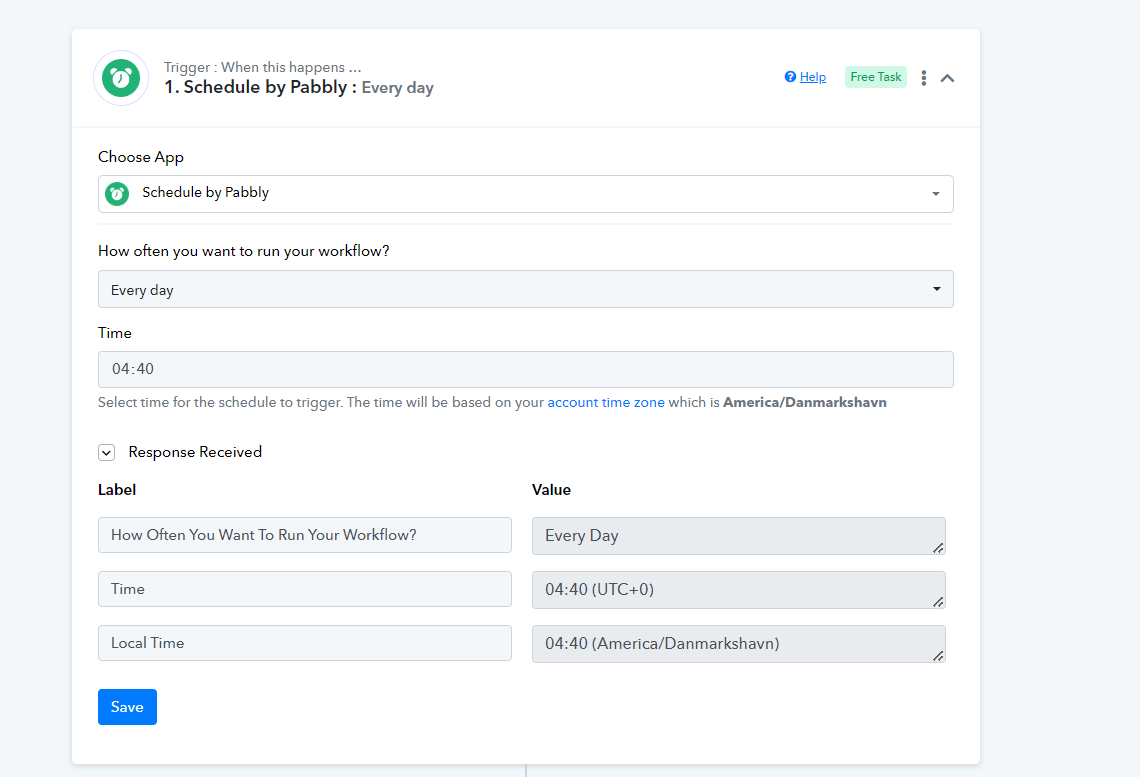Viewport: 1140px width, 777px height.
Task: Click resize handle of Local Time value textarea
Action: 938,656
